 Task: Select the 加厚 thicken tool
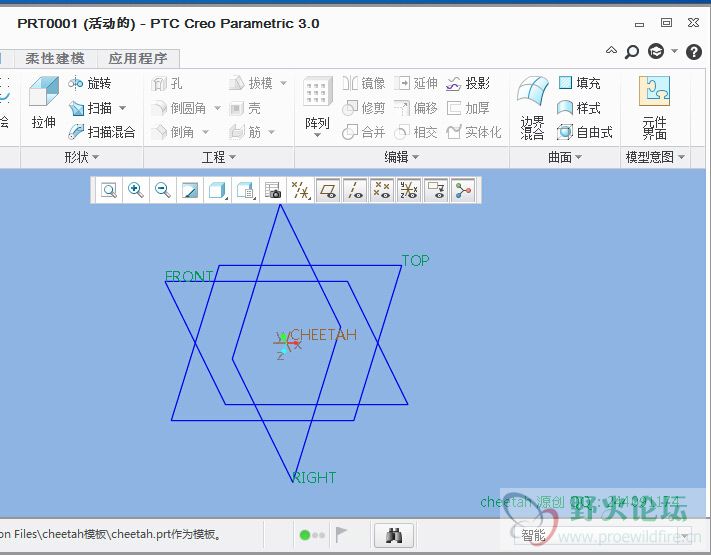(x=468, y=108)
